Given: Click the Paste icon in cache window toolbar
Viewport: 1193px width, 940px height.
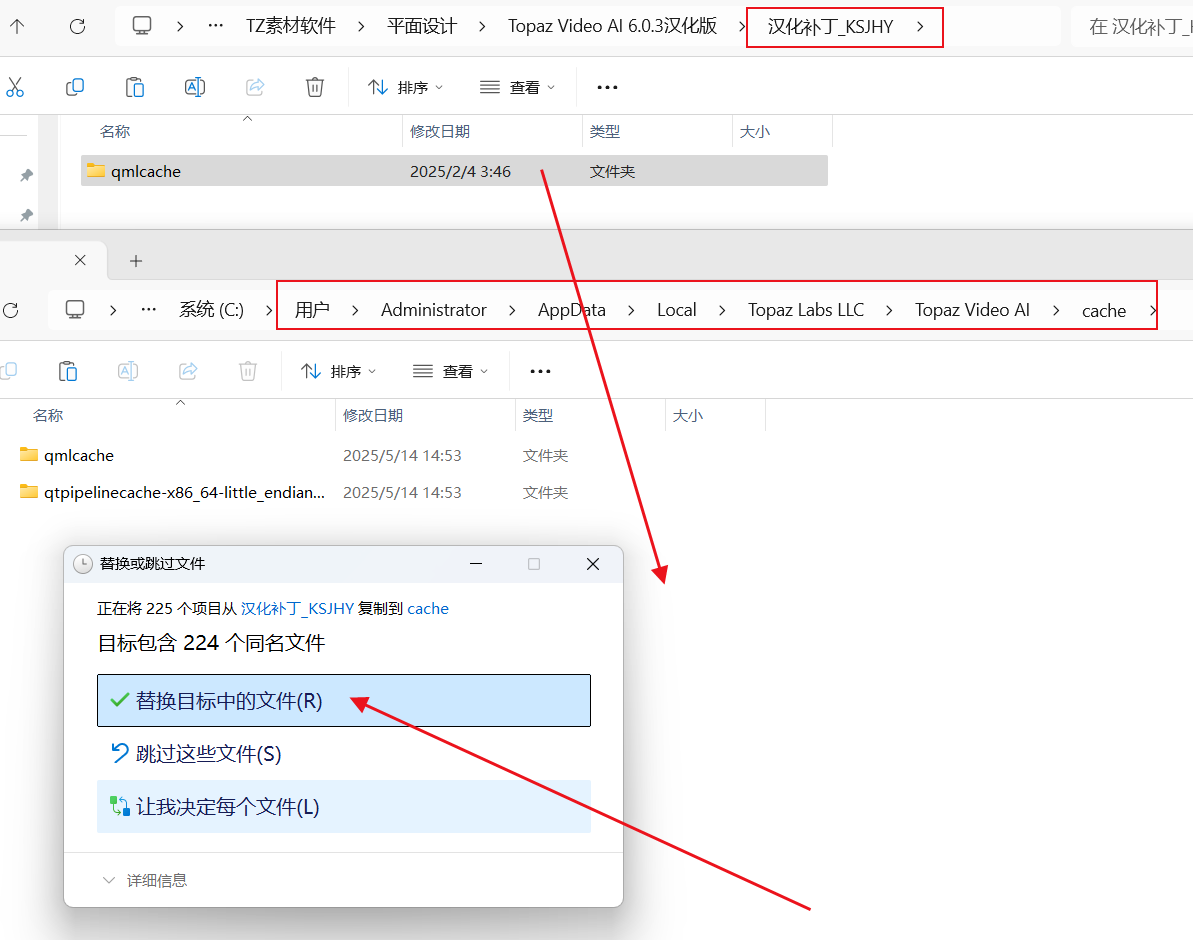Looking at the screenshot, I should tap(68, 371).
